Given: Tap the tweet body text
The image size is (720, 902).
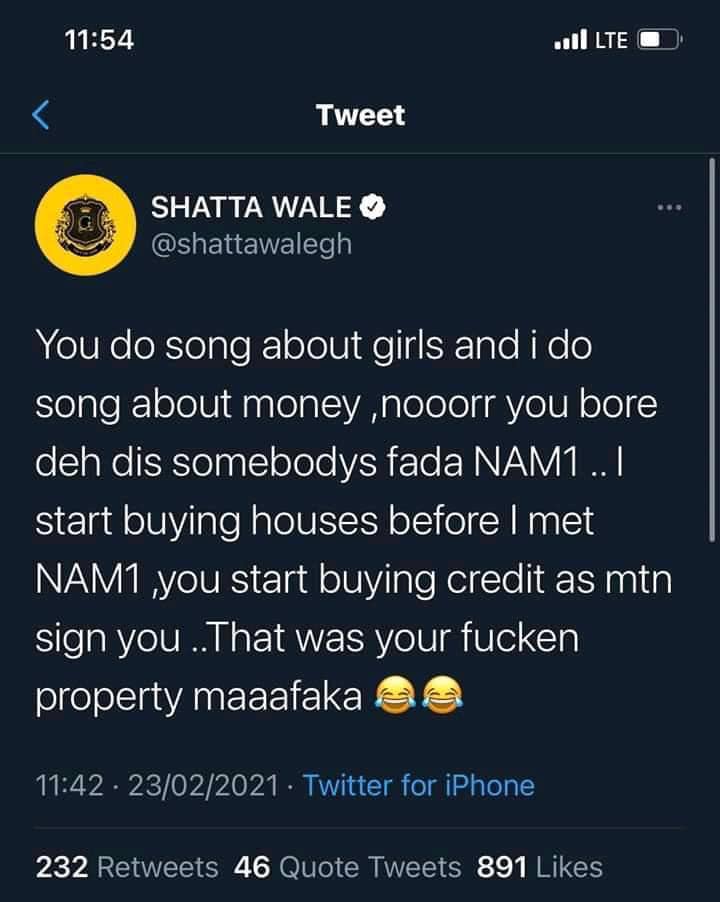Looking at the screenshot, I should pyautogui.click(x=354, y=521).
